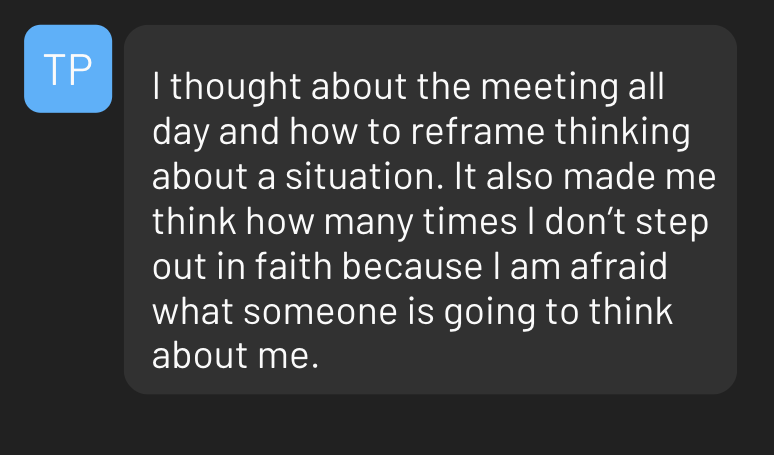Click the word "don't" in the message
Screen dimensions: 774x455
tap(585, 222)
